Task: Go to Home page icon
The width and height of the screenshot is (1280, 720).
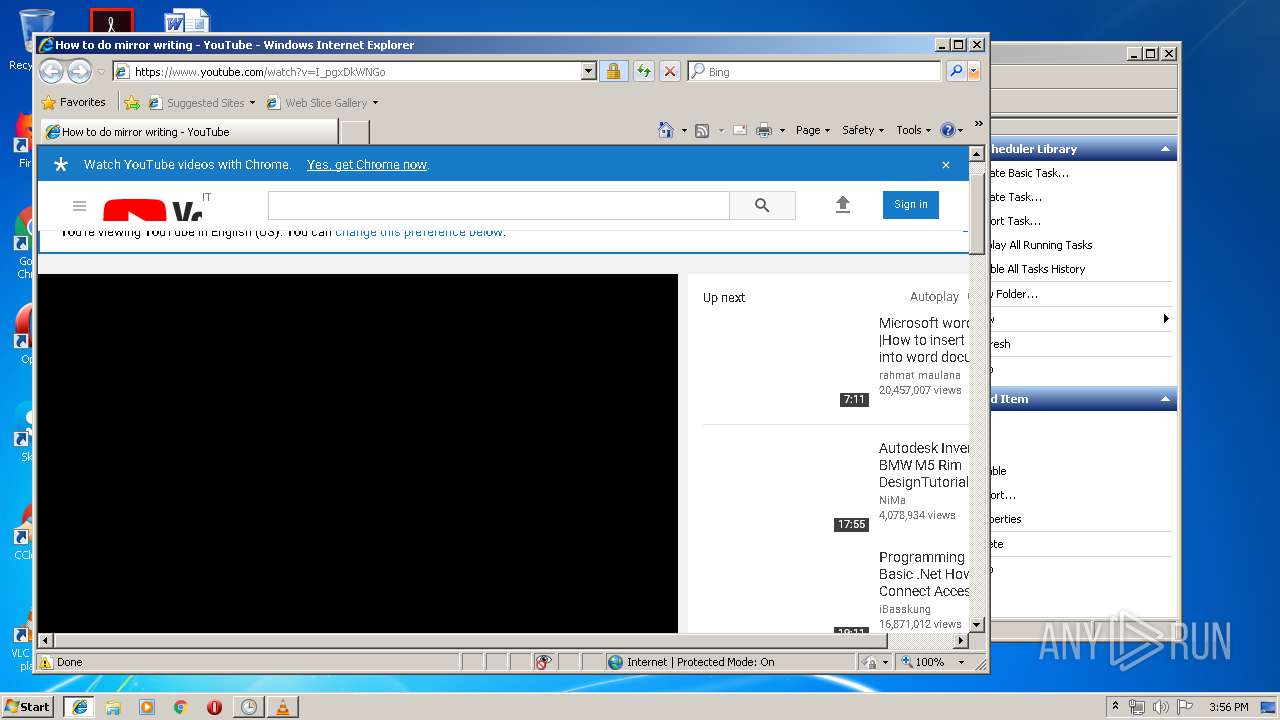Action: (x=666, y=130)
